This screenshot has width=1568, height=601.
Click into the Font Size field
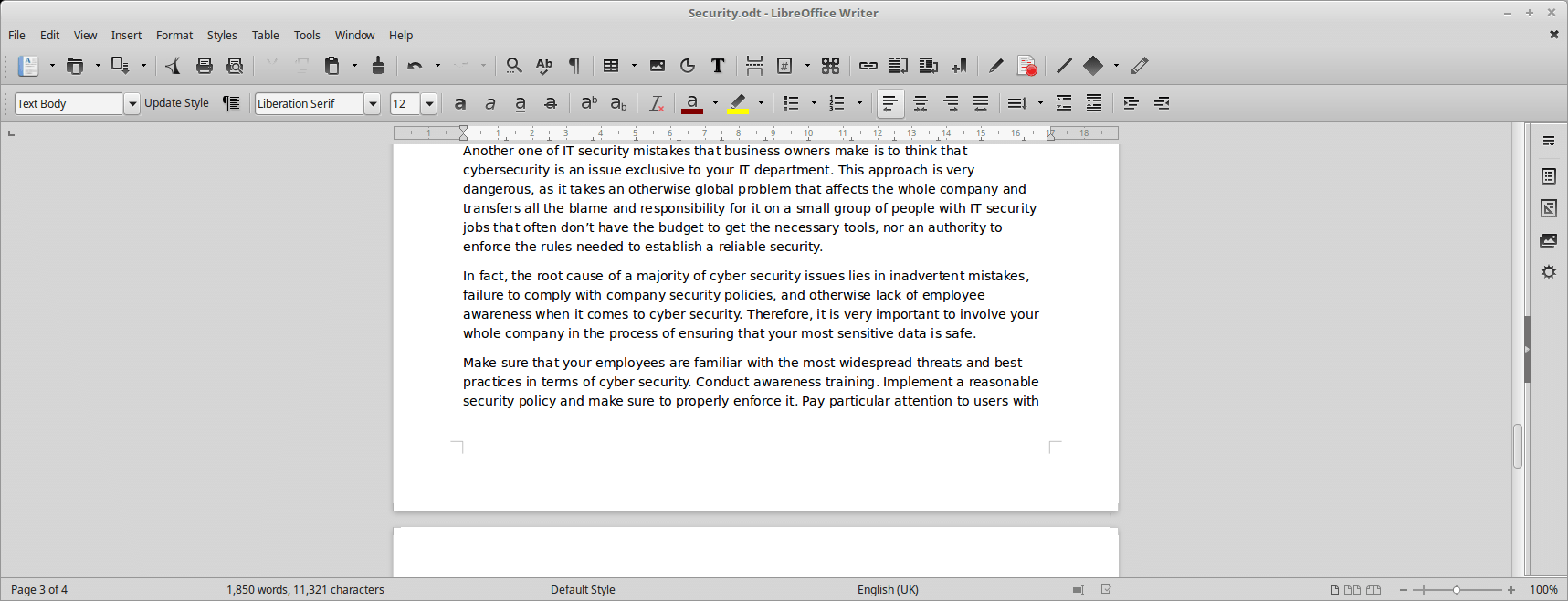(405, 103)
